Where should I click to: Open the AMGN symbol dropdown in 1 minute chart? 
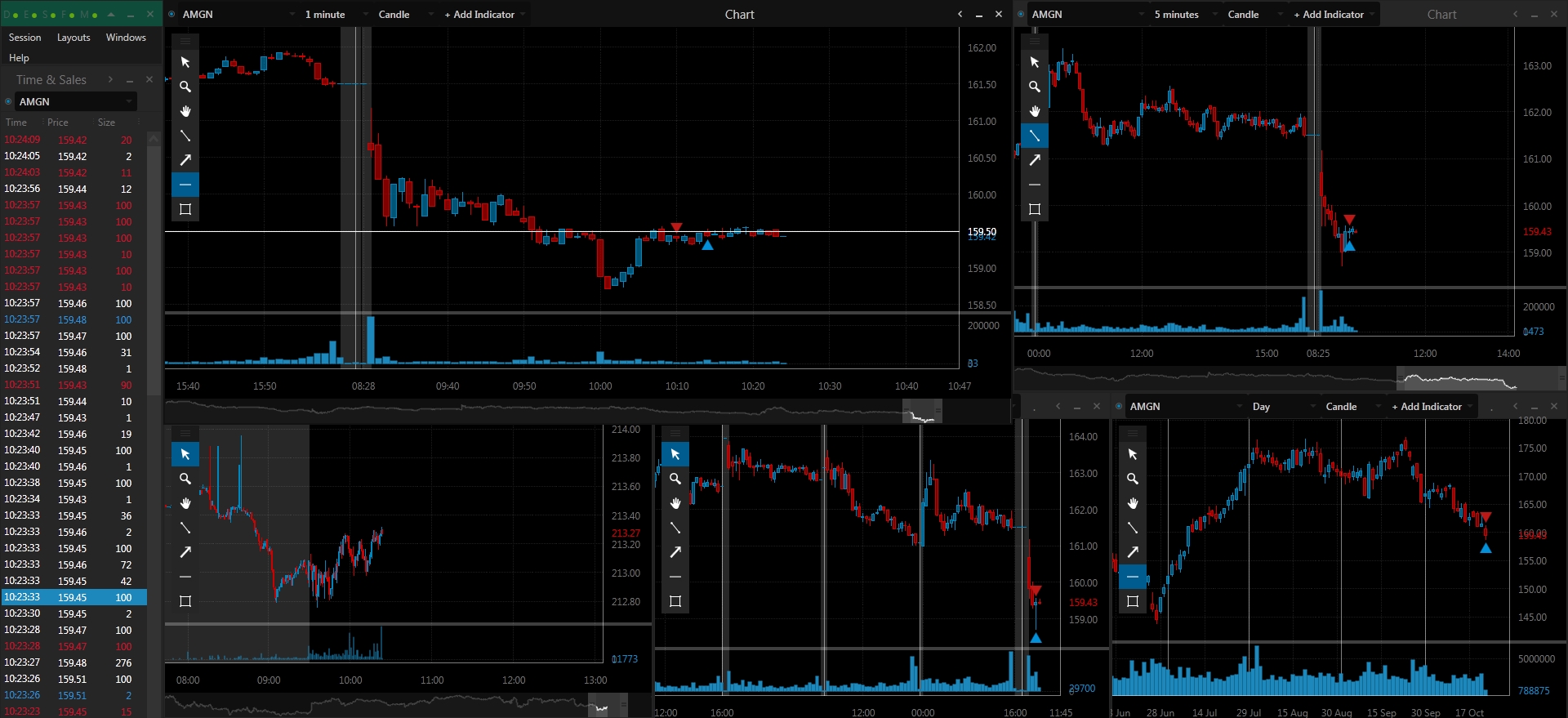[238, 15]
